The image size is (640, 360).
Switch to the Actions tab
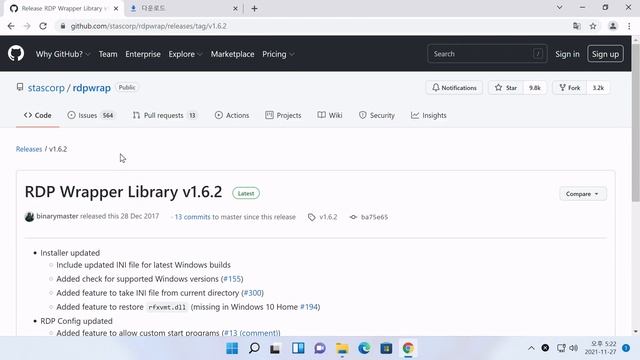click(232, 116)
